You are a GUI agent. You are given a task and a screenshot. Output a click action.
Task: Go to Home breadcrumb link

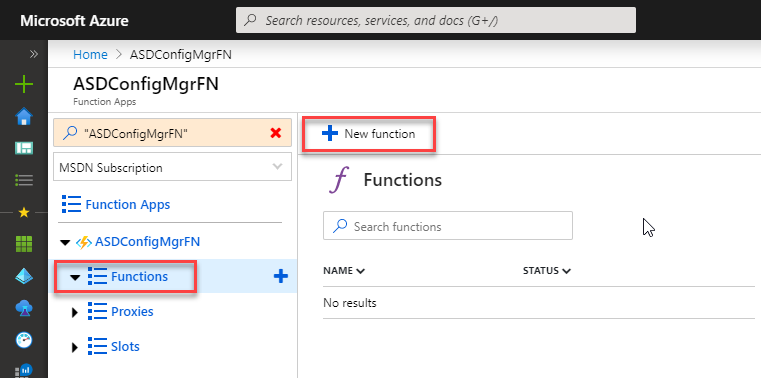coord(90,54)
